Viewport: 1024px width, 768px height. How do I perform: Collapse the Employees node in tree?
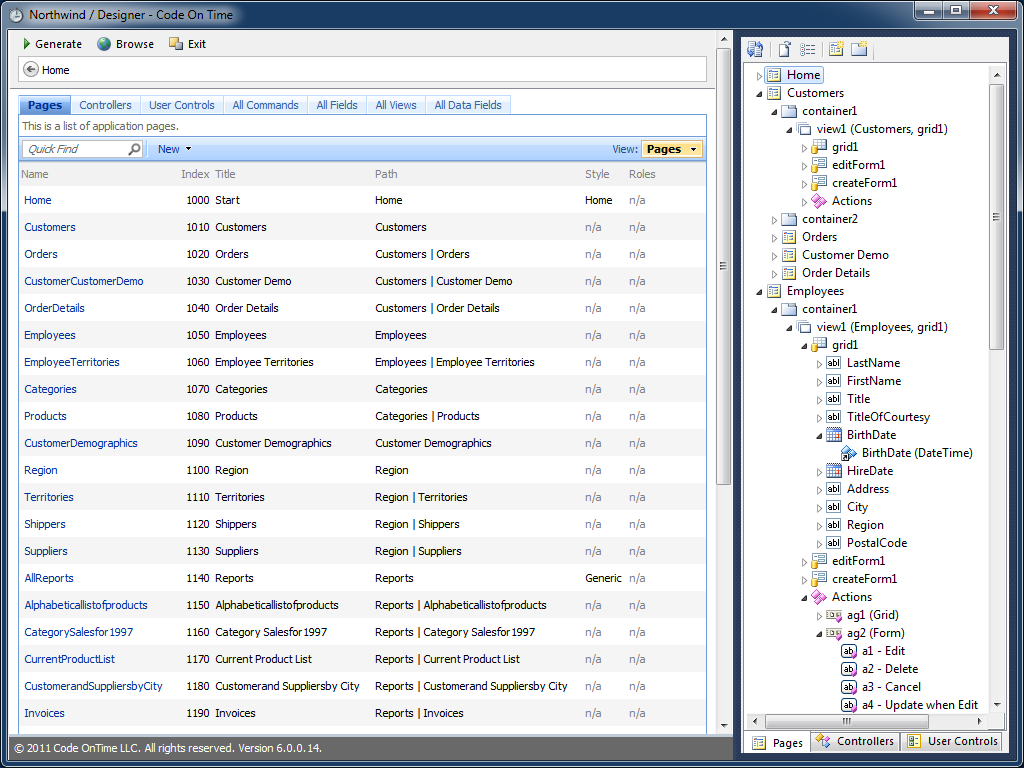click(x=759, y=291)
